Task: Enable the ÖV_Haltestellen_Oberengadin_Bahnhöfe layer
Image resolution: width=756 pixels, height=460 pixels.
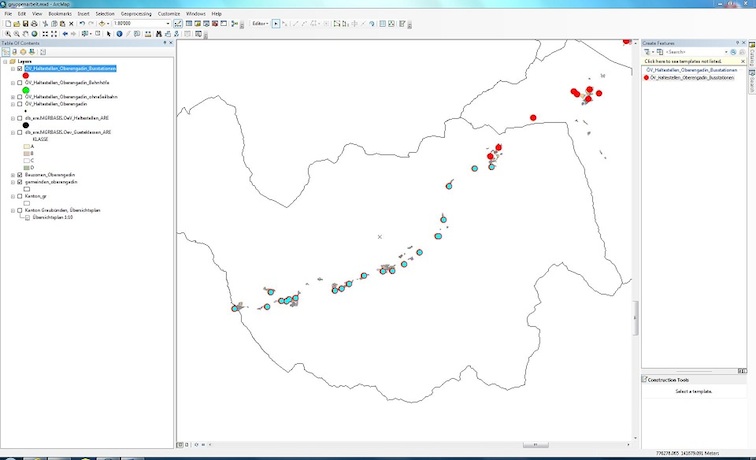Action: pos(19,83)
